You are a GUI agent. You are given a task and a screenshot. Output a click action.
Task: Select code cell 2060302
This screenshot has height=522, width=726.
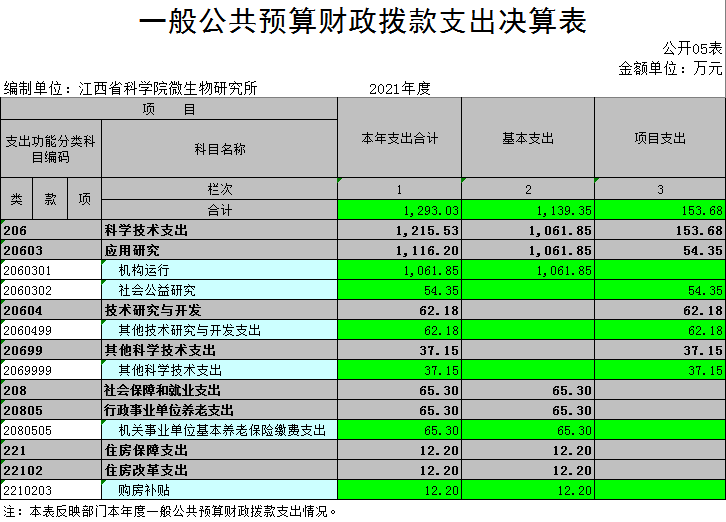click(x=51, y=290)
